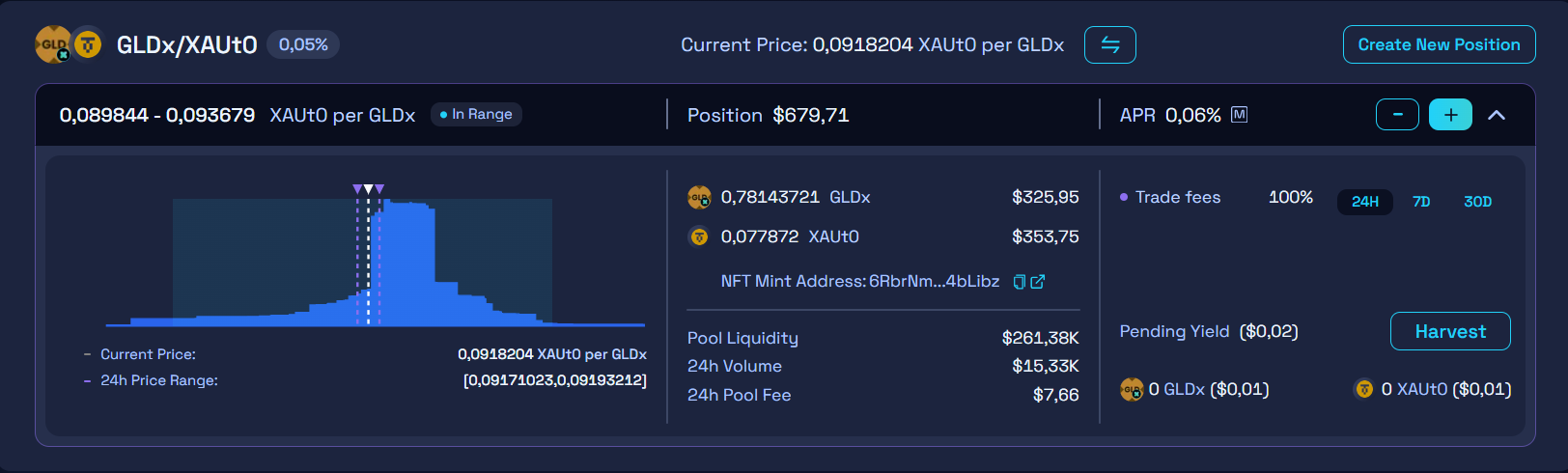Open NFT mint address in external explorer
1568x473 pixels.
click(x=1038, y=282)
